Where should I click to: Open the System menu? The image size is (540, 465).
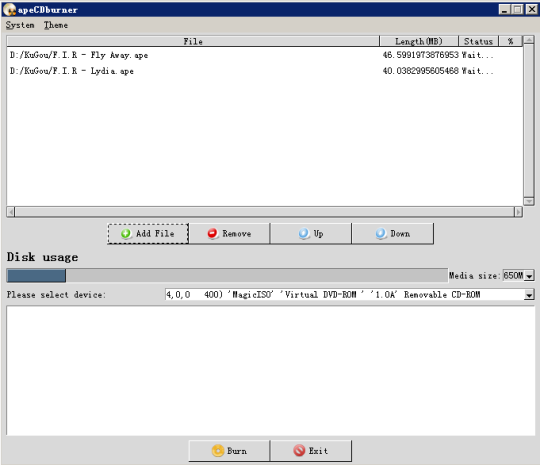coord(20,25)
